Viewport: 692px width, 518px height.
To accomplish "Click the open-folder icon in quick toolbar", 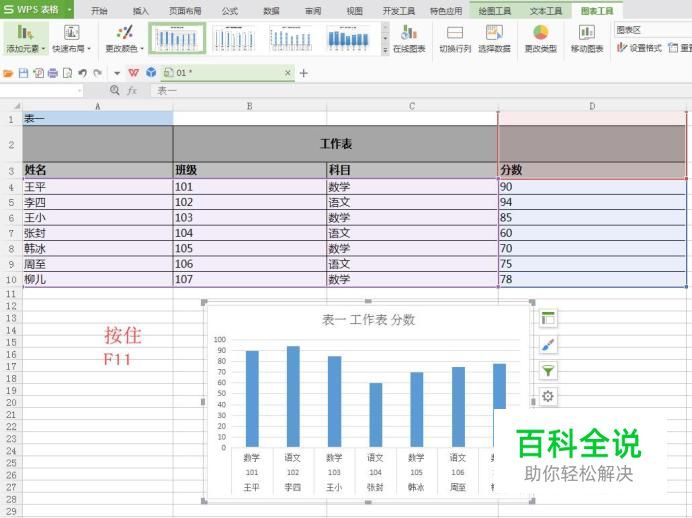I will 8,73.
